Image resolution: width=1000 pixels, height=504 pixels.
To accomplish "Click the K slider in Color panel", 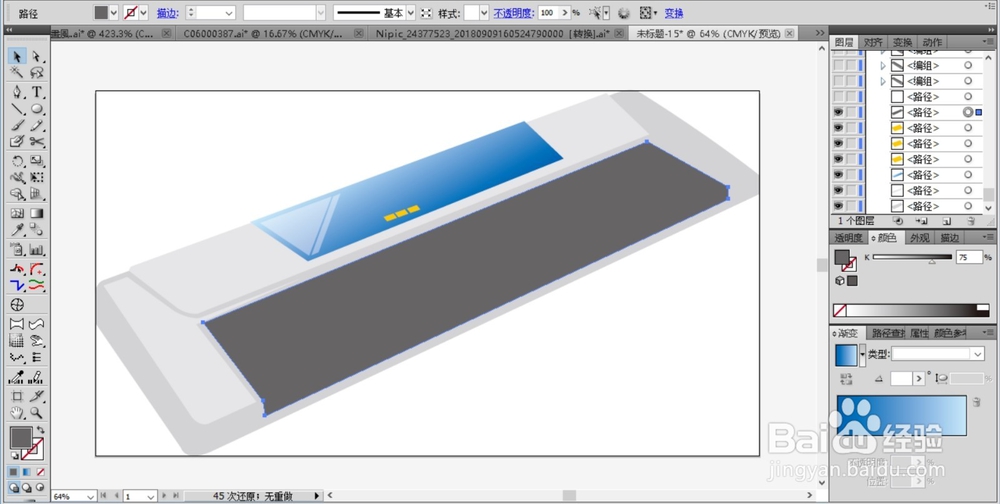I will pyautogui.click(x=912, y=257).
